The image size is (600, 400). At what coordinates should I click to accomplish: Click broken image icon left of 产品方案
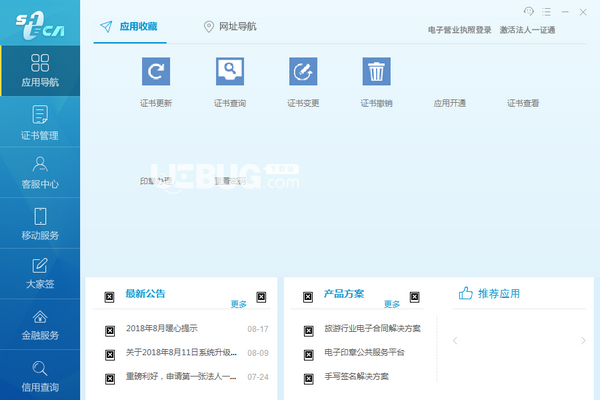pyautogui.click(x=308, y=297)
